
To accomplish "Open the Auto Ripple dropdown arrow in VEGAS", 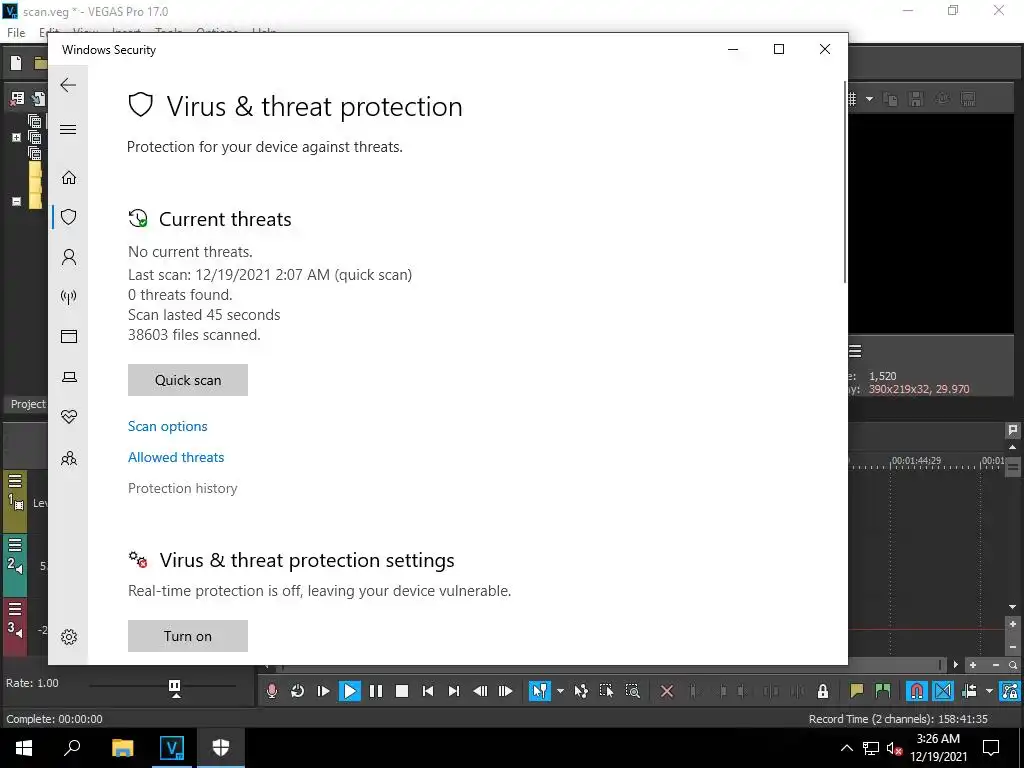I will 989,691.
